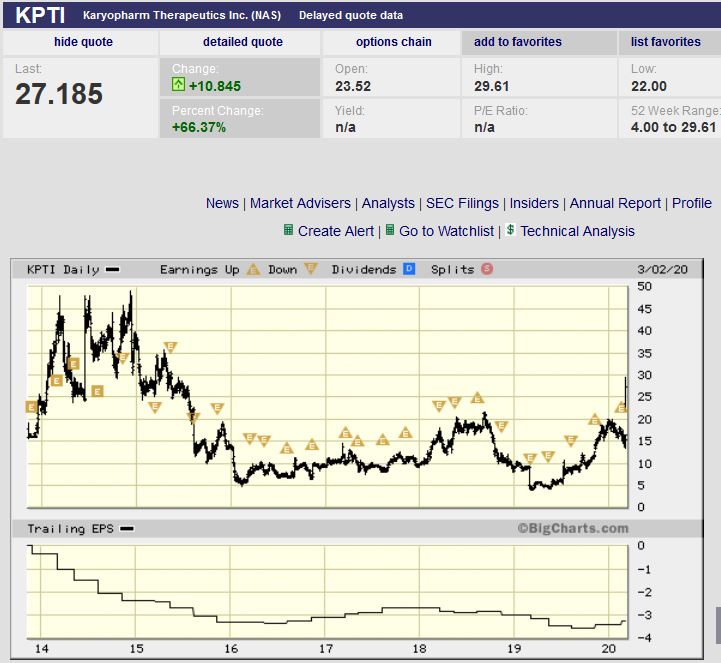Open list favorites

(x=665, y=42)
